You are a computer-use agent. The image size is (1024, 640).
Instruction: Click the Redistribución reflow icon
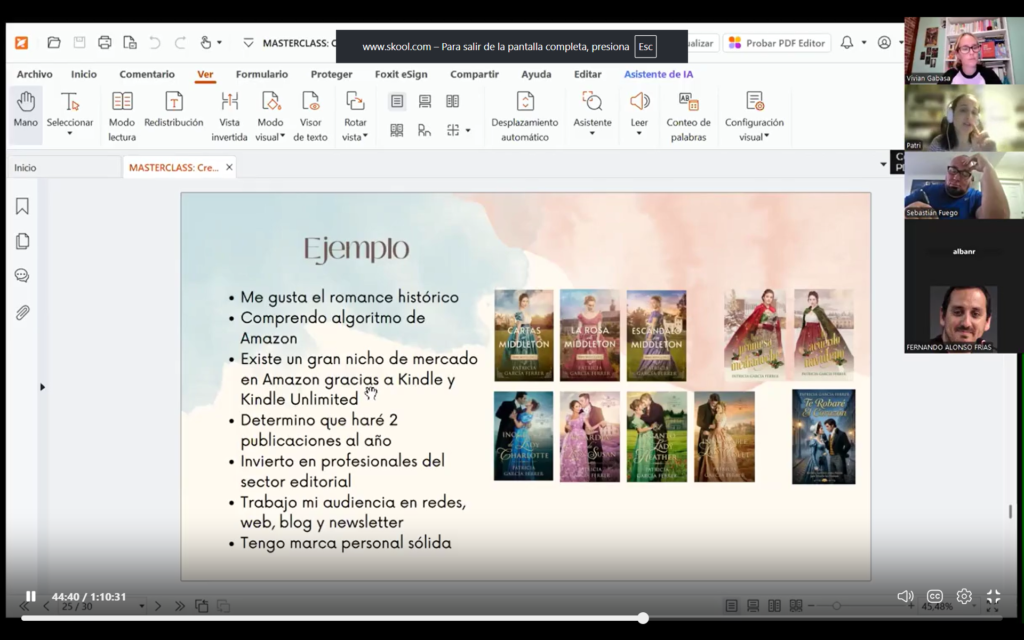click(x=174, y=101)
